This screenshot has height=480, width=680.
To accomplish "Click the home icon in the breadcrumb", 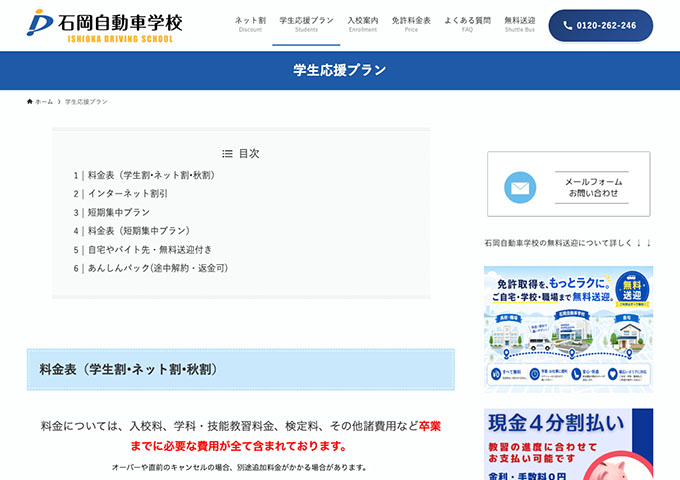I will (x=29, y=101).
